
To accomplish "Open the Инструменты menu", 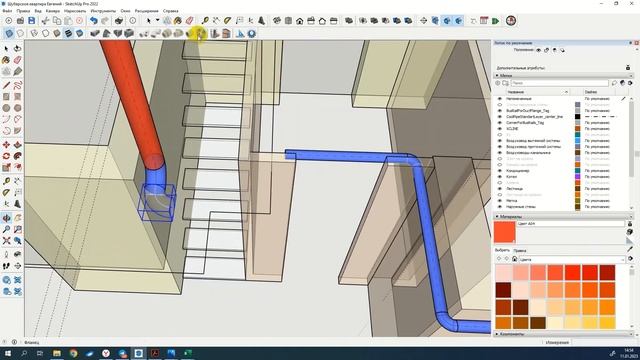I will (x=103, y=11).
